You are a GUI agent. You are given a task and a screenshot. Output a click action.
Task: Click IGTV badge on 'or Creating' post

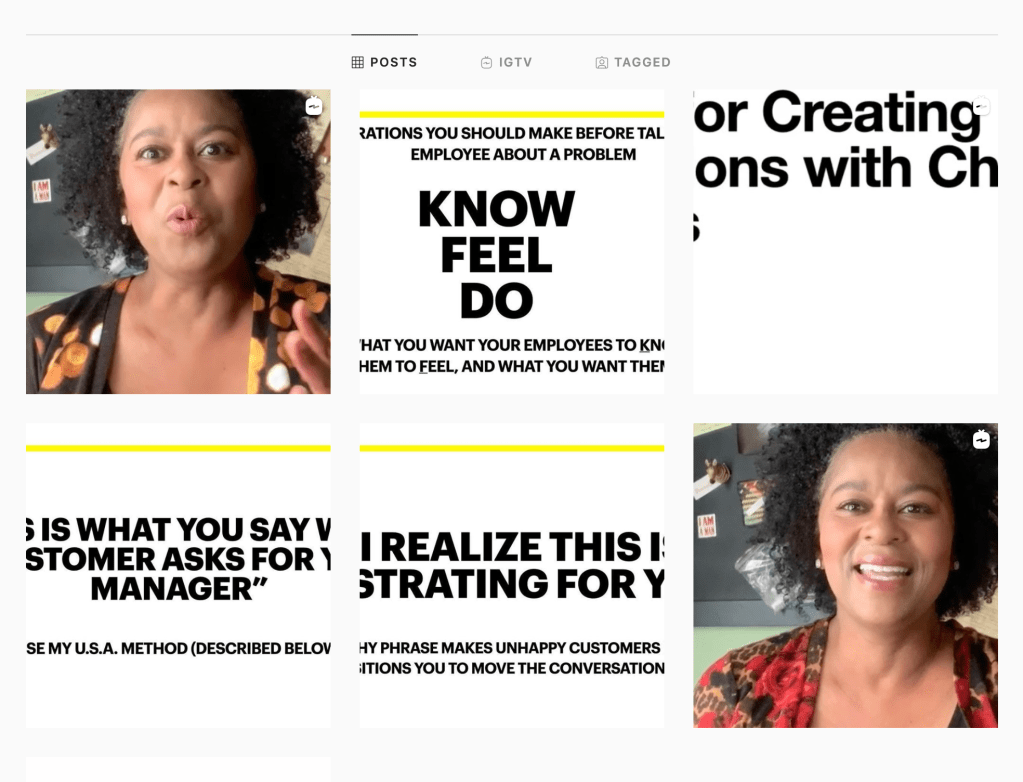(x=981, y=106)
